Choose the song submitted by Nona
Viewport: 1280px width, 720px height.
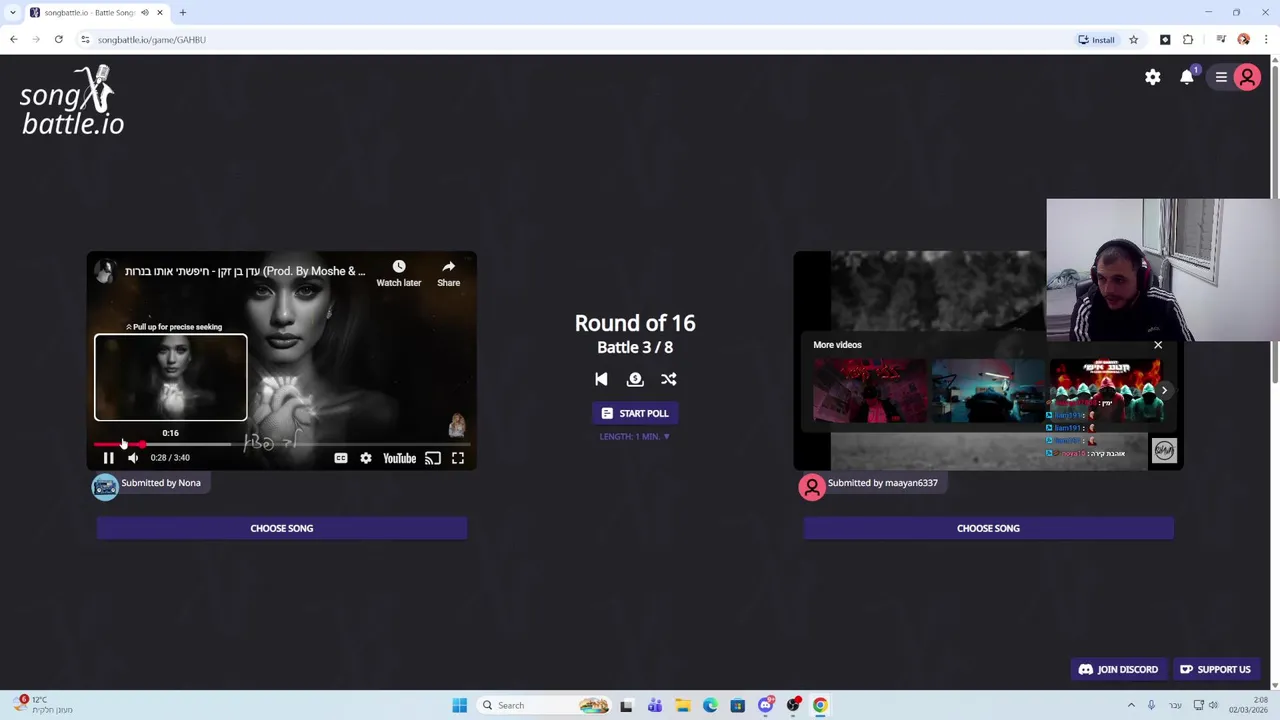click(x=282, y=528)
